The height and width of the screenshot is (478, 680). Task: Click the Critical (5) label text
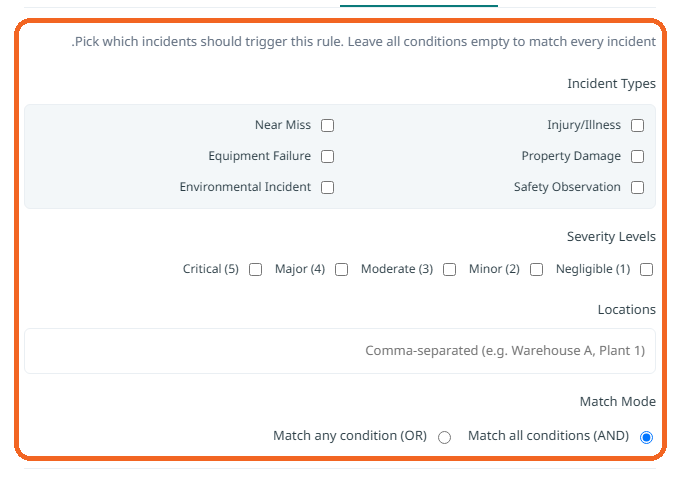coord(211,269)
